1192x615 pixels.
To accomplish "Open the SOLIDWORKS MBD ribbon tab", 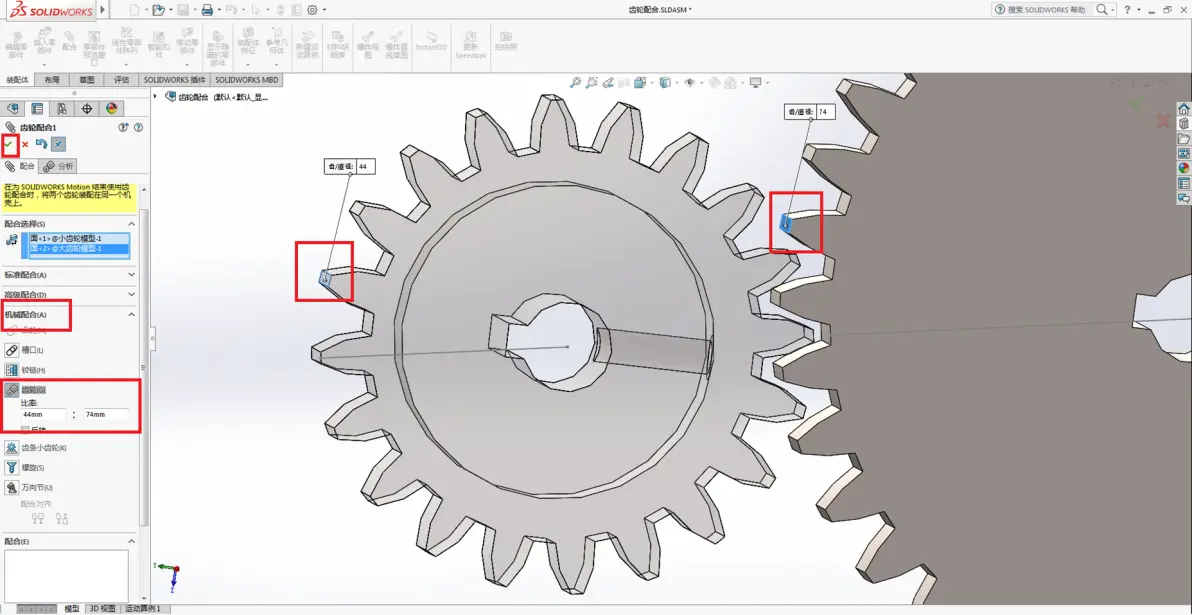I will pos(247,80).
